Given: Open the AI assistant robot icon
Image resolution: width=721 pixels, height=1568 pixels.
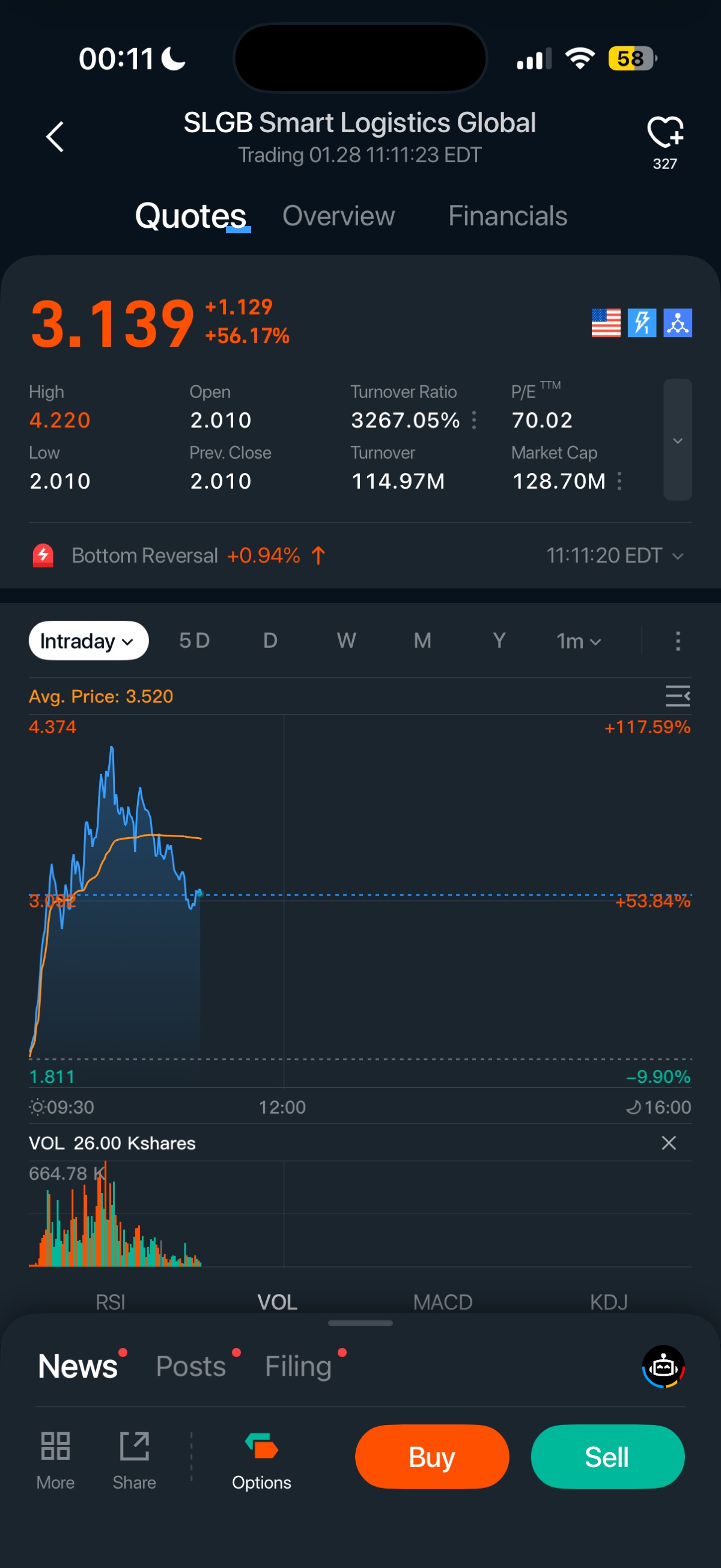Looking at the screenshot, I should [663, 1367].
